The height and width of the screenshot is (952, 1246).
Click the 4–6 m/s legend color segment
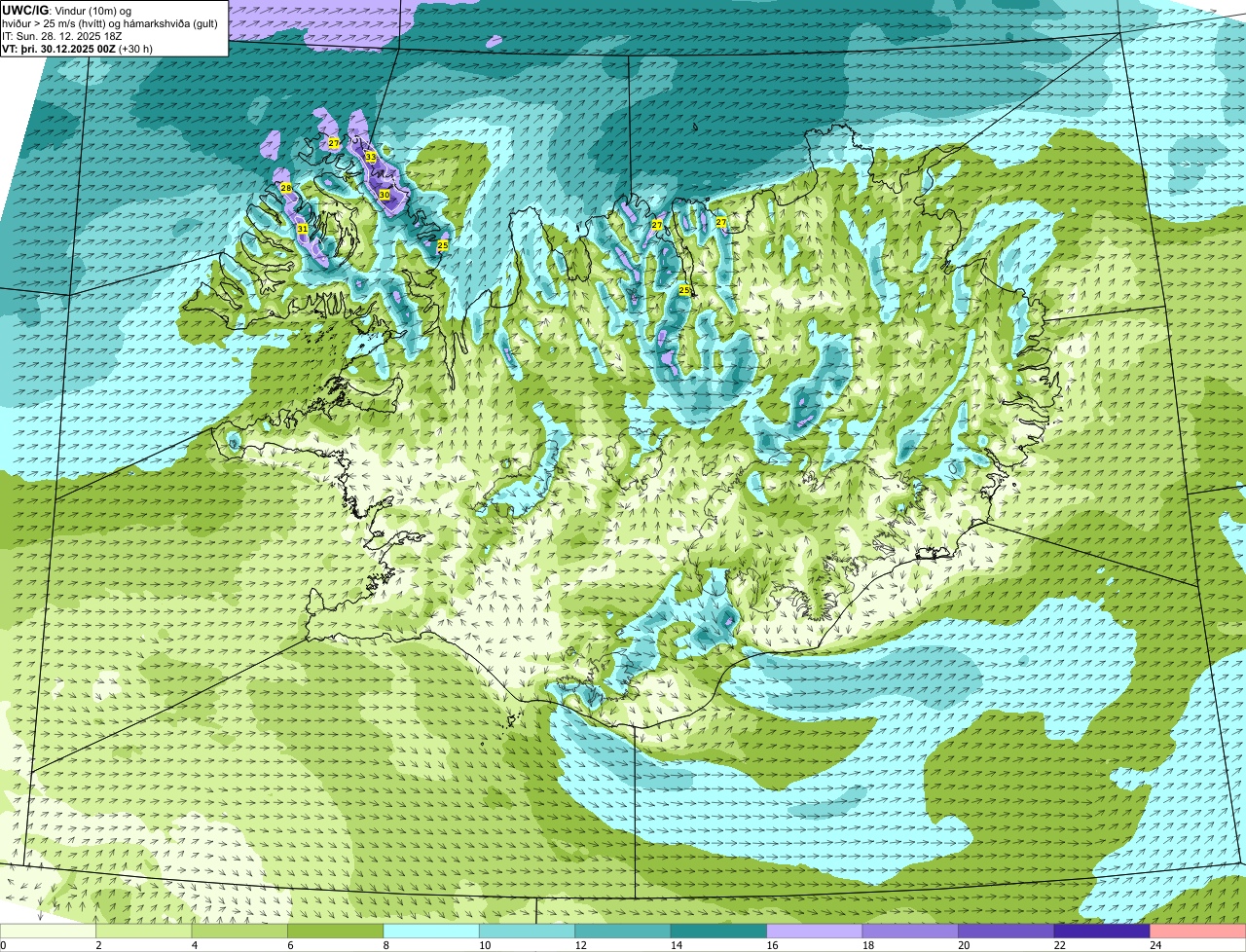tap(240, 932)
